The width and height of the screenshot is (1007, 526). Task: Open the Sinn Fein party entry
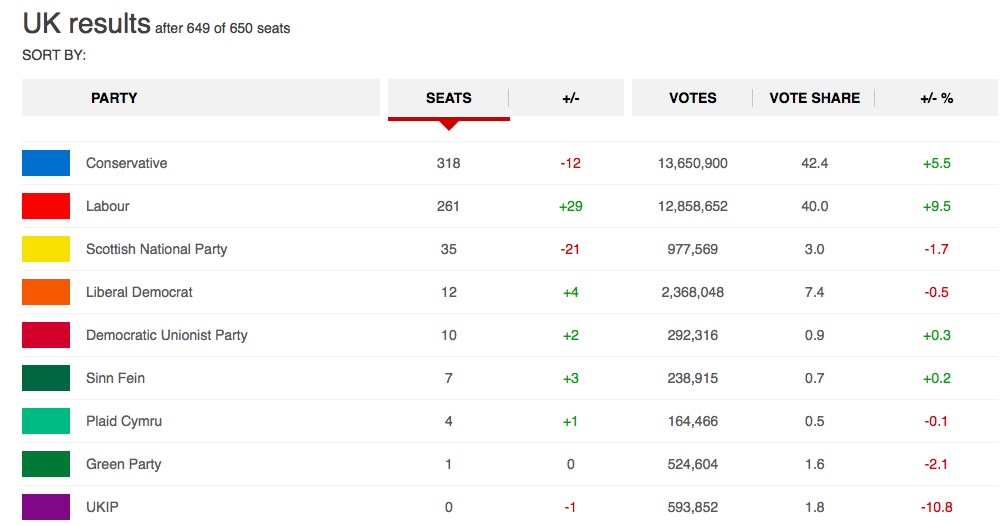(x=116, y=378)
